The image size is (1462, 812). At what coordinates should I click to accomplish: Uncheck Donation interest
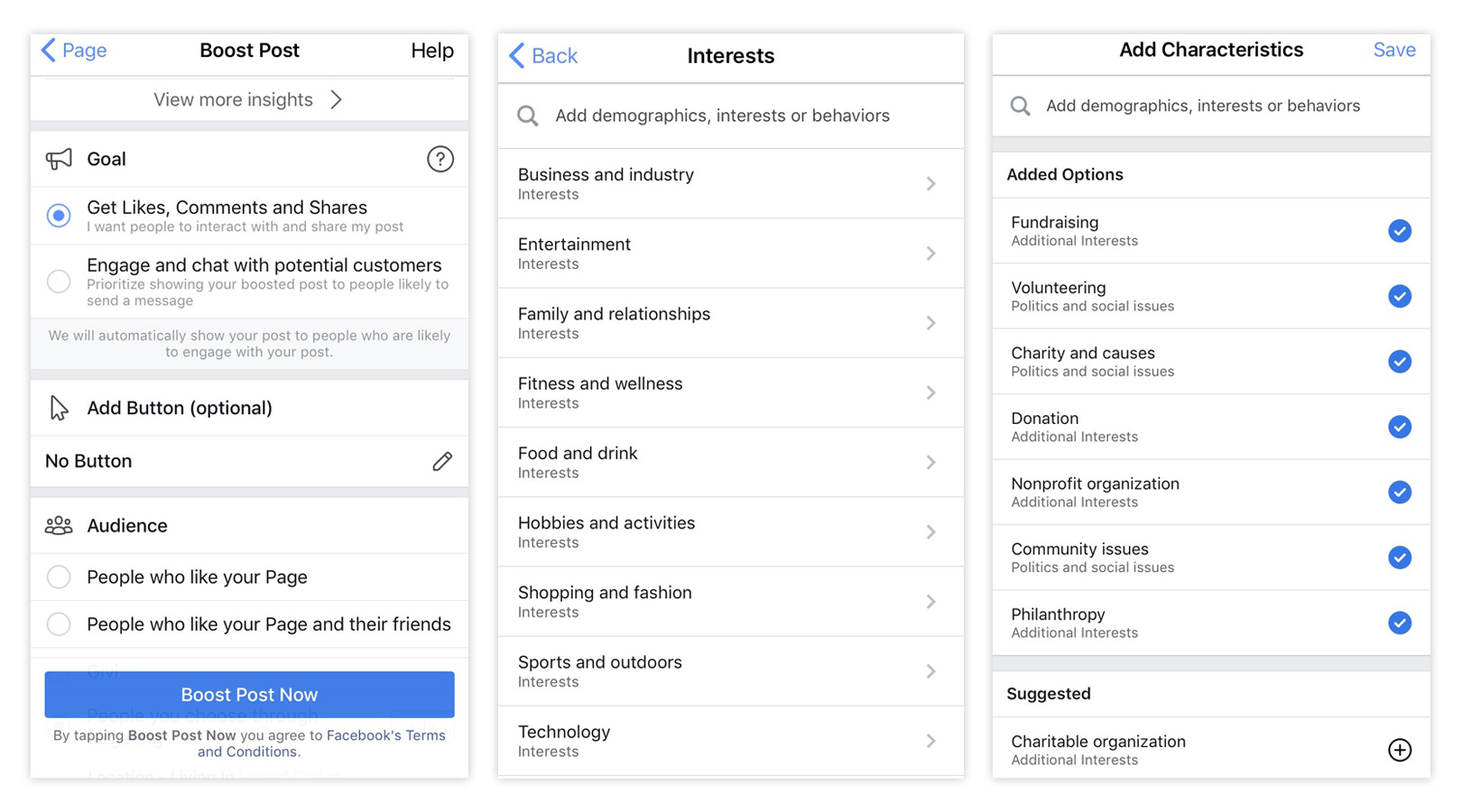[x=1400, y=427]
